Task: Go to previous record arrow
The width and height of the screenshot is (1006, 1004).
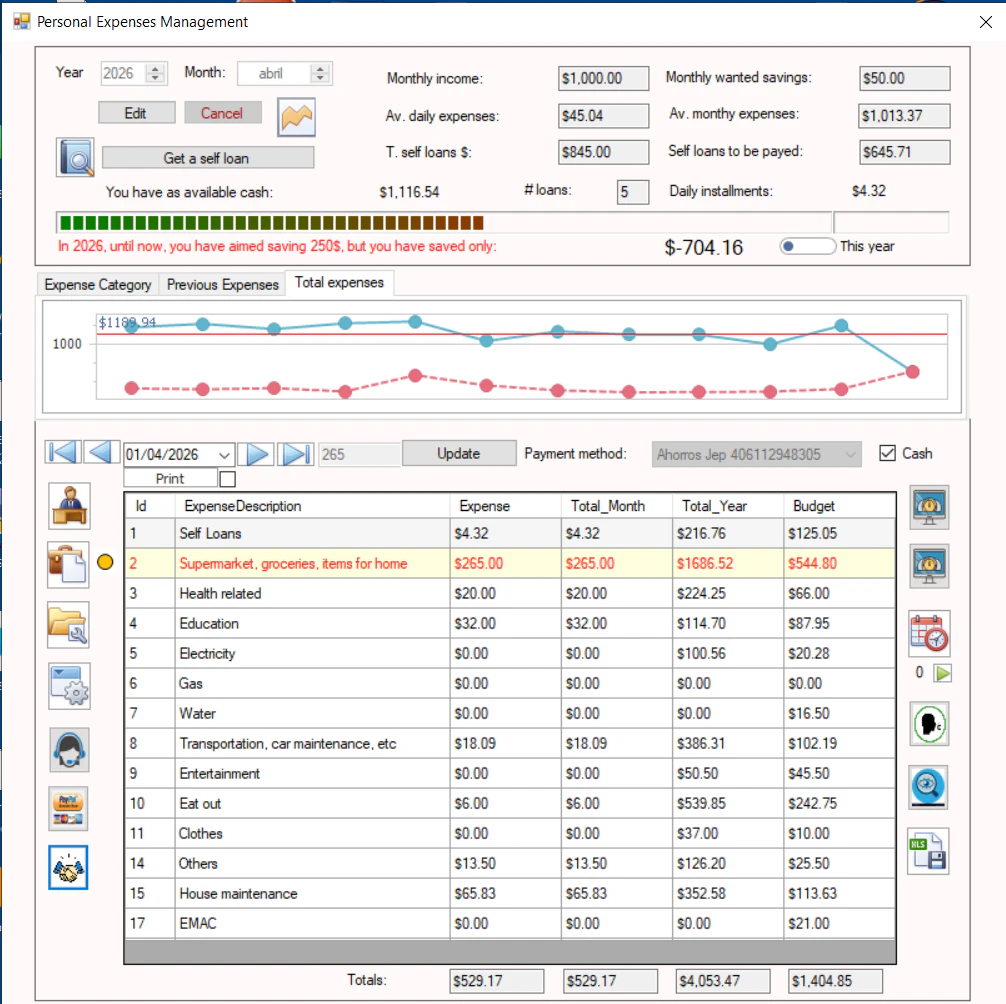Action: pos(101,452)
